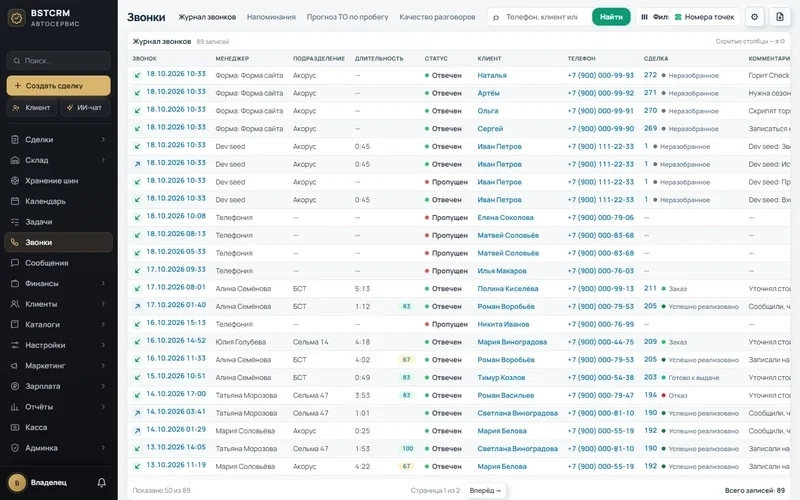
Task: Open client Полина Киселёва link
Action: point(508,289)
